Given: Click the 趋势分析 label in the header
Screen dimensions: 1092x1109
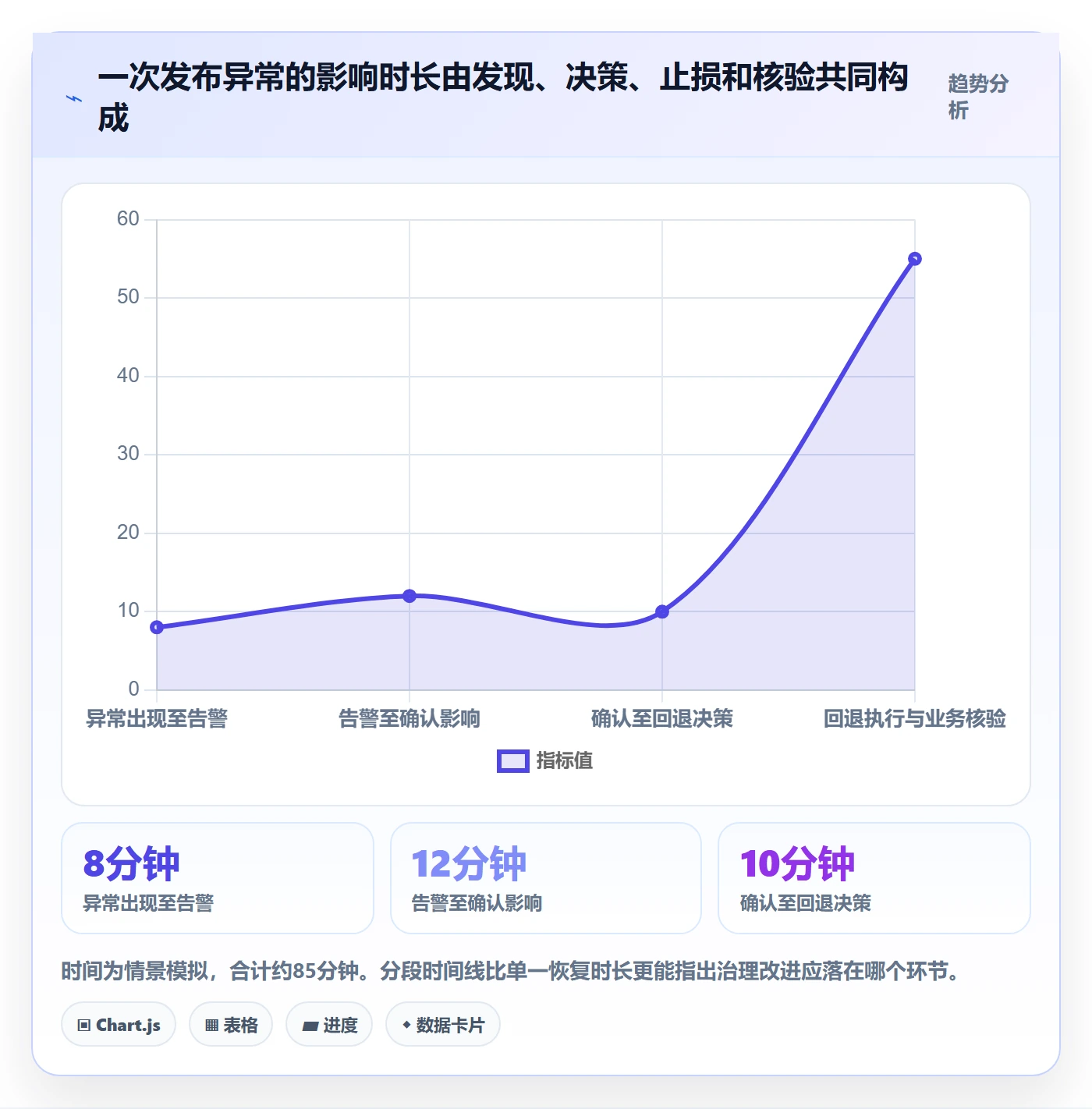Looking at the screenshot, I should tap(978, 97).
